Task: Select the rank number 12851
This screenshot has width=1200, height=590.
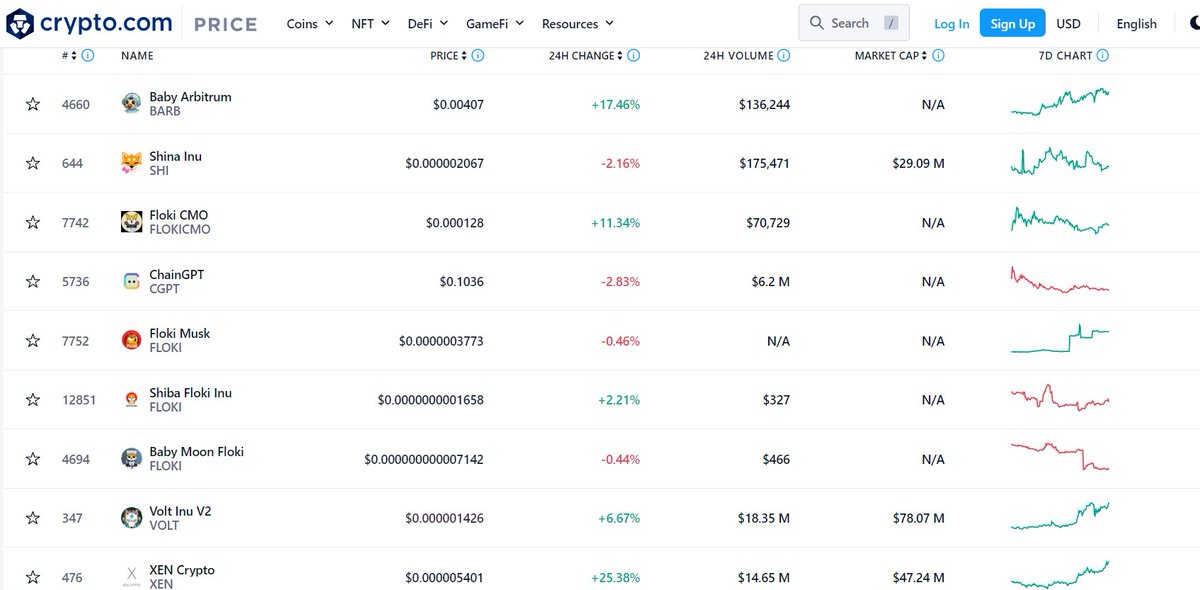Action: (79, 400)
